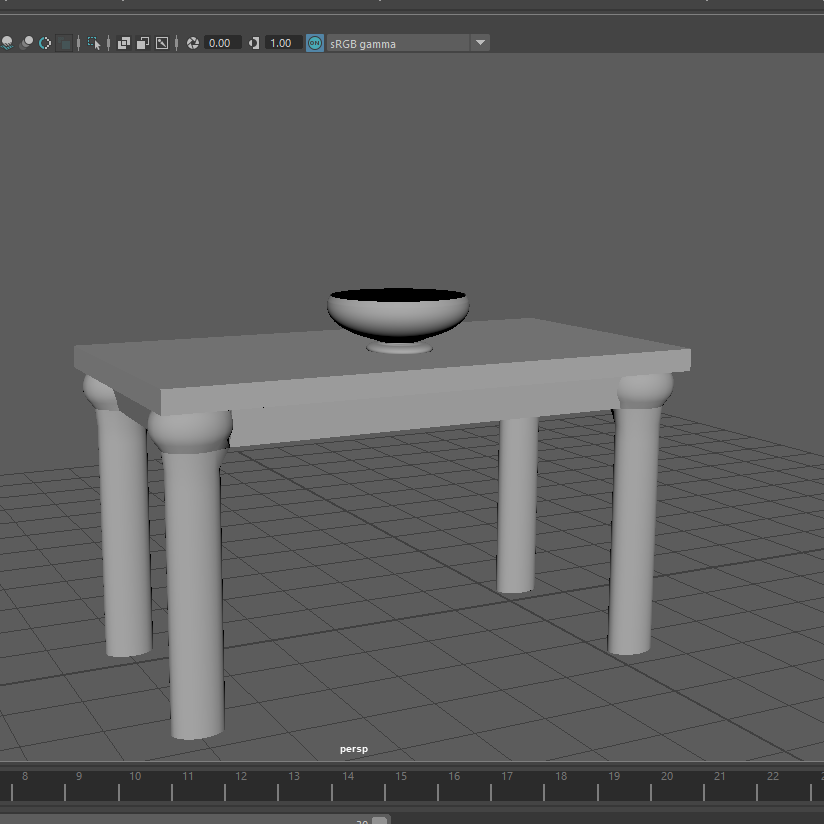
Task: Enable X-ray joints display
Action: pyautogui.click(x=161, y=43)
